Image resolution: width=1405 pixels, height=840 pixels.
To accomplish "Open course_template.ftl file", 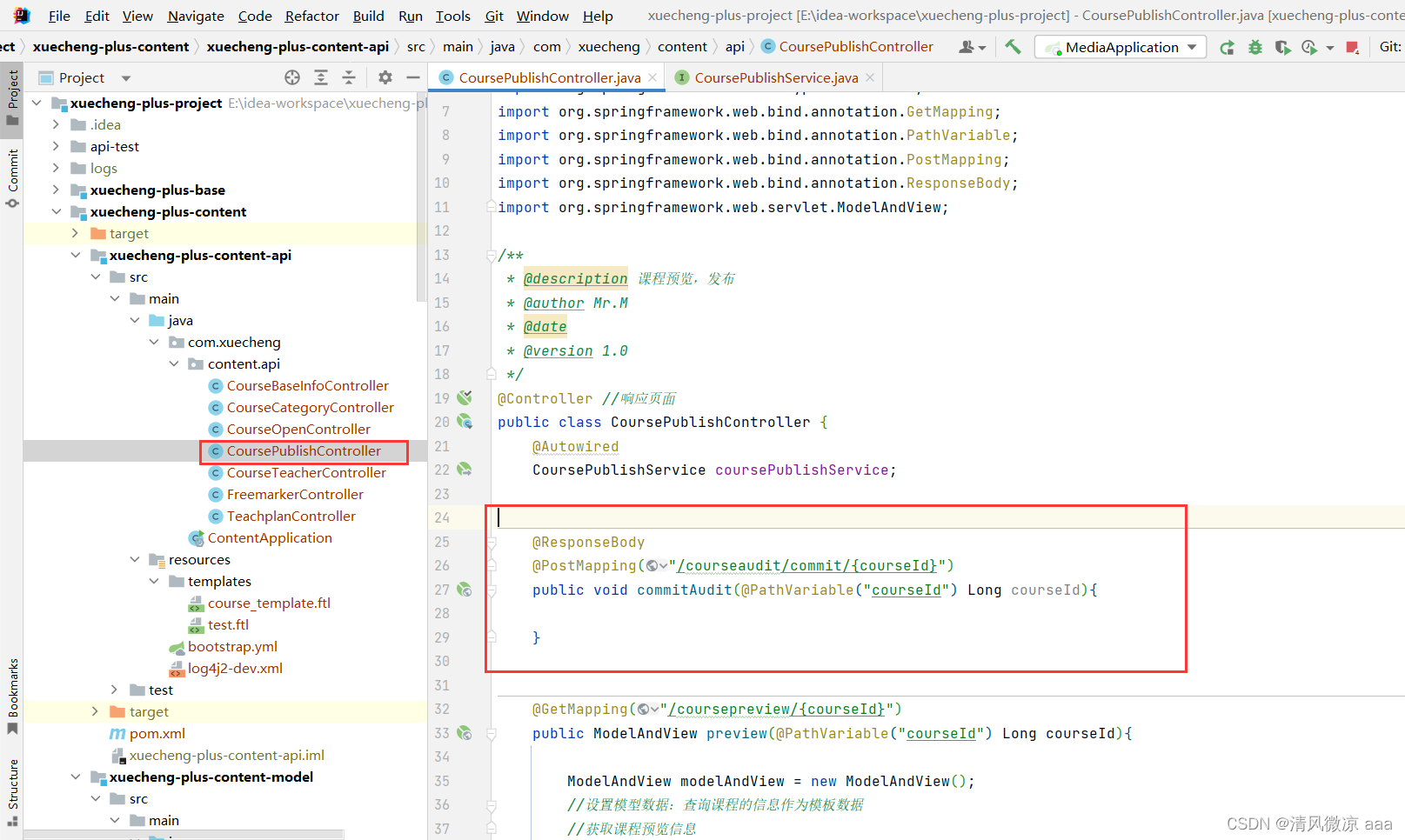I will tap(269, 603).
